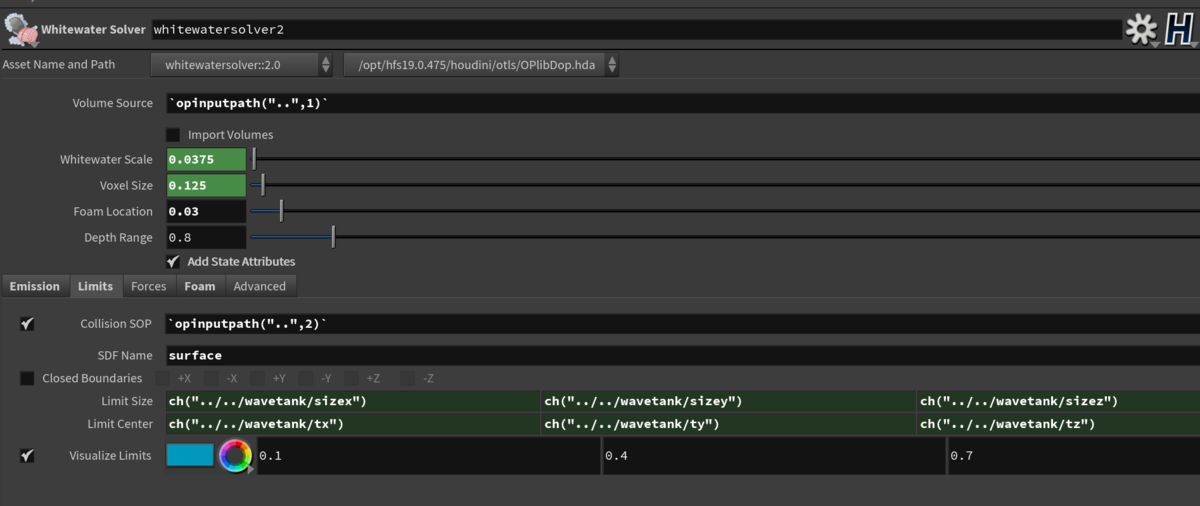This screenshot has height=506, width=1200.
Task: Click the Depth Range value 0.8
Action: pos(206,237)
